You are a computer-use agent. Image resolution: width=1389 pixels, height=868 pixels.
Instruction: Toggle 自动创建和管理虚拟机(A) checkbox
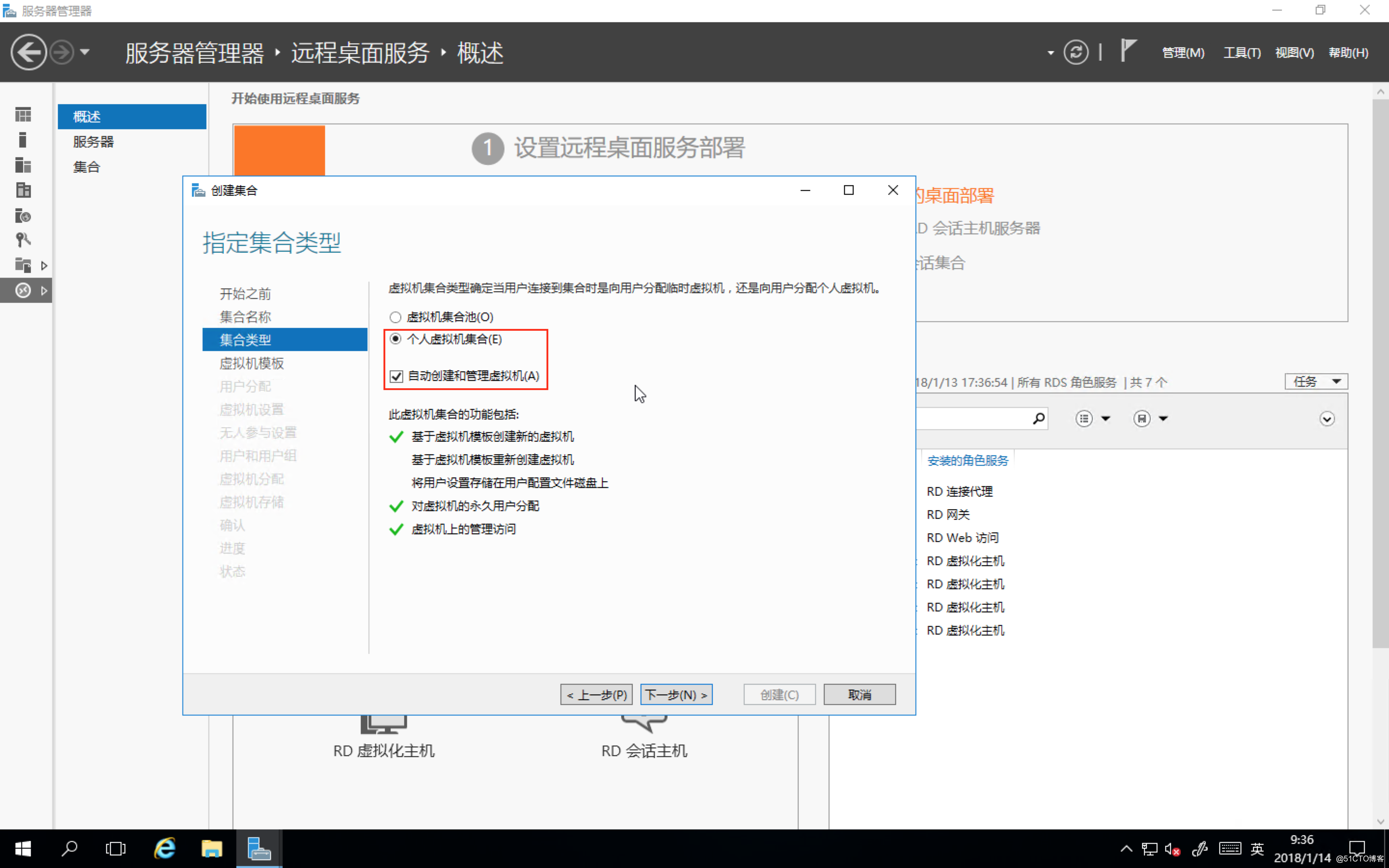(x=396, y=376)
